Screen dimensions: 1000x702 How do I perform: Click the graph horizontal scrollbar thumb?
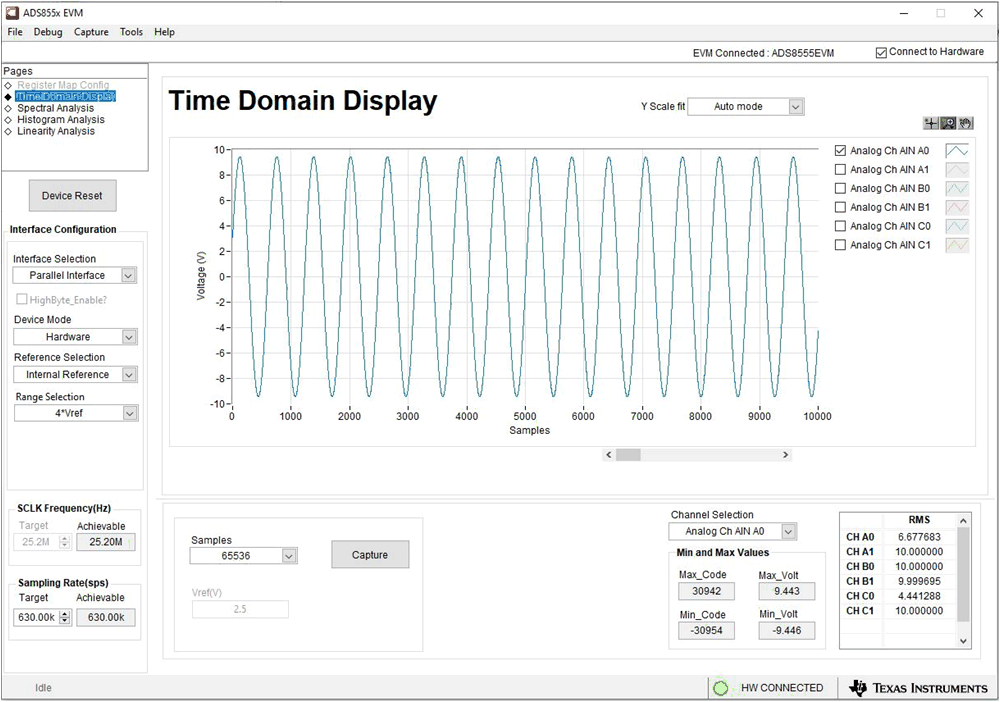(628, 455)
